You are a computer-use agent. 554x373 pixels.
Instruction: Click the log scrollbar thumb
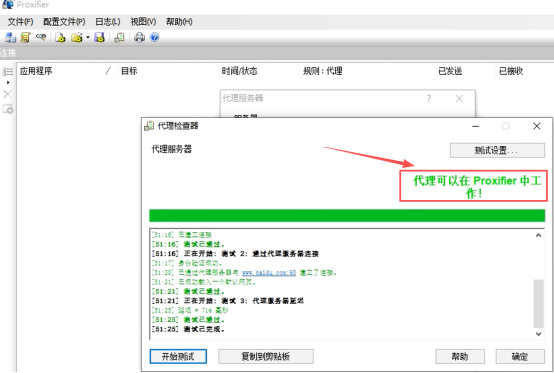click(x=538, y=303)
